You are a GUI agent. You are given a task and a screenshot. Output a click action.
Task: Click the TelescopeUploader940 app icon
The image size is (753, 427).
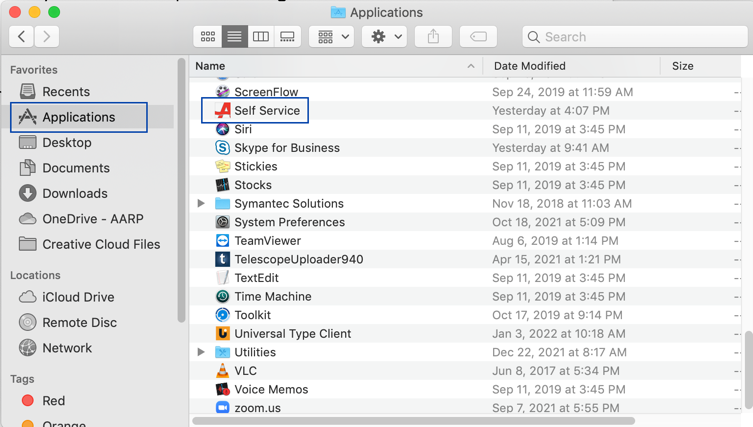coord(222,259)
